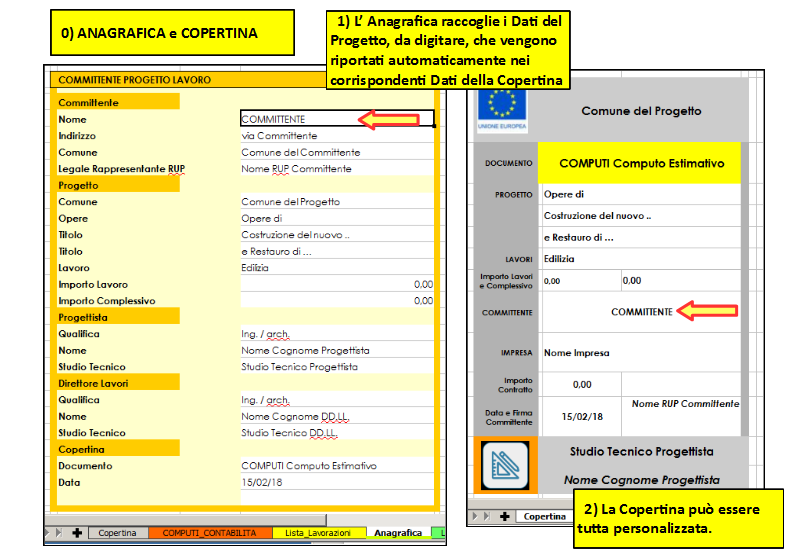
Task: Switch to the COMPUTI_CONTABILITA sheet tab
Action: click(209, 533)
